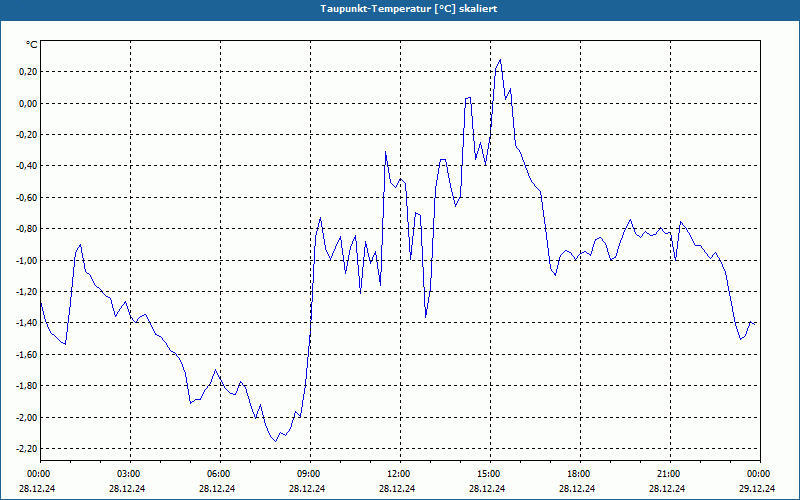Click the chart title 'Taupunkt-Temperatur [°C] skaliert'
The image size is (800, 500).
[409, 9]
